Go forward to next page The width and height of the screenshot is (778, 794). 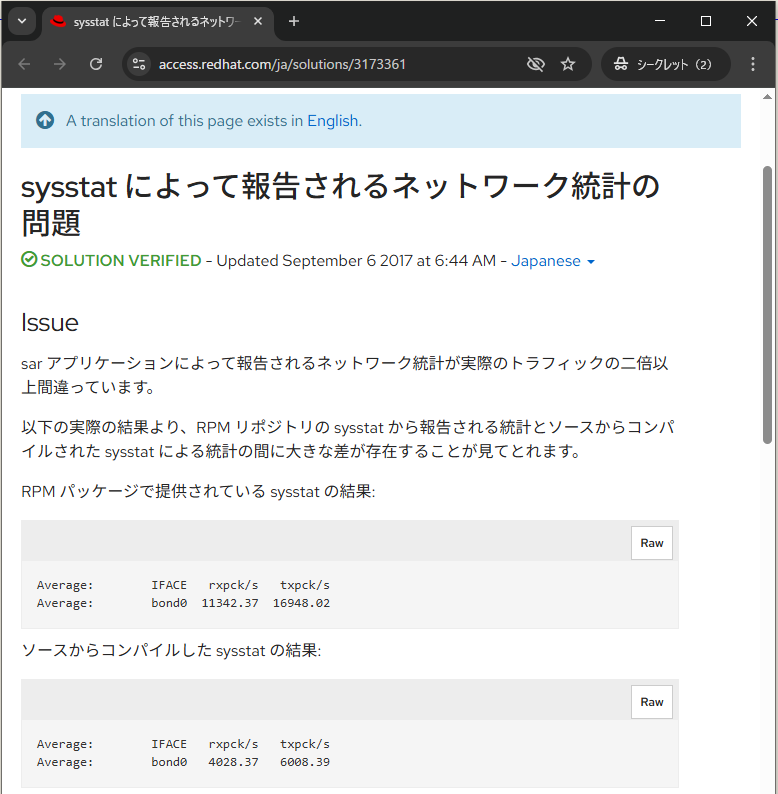click(60, 64)
